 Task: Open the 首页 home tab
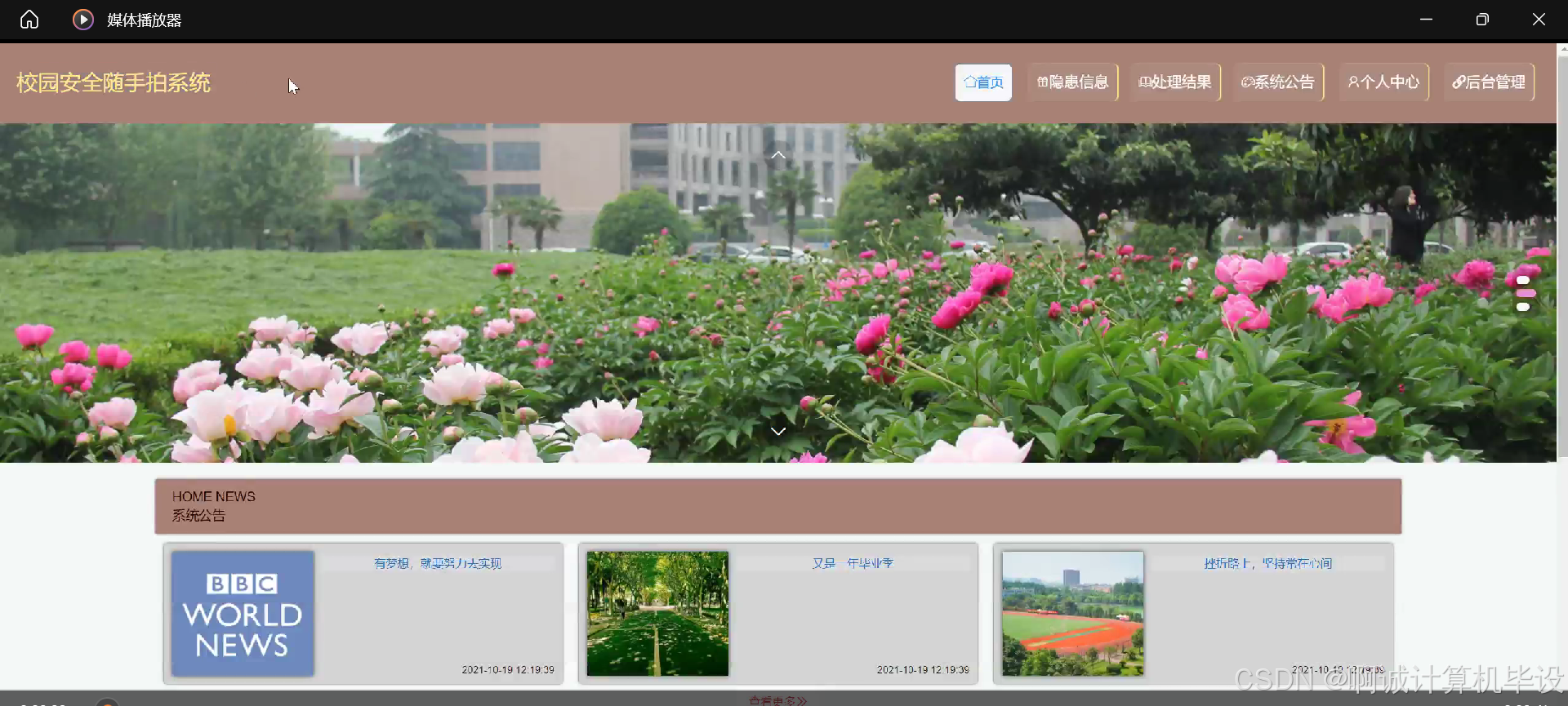tap(983, 82)
